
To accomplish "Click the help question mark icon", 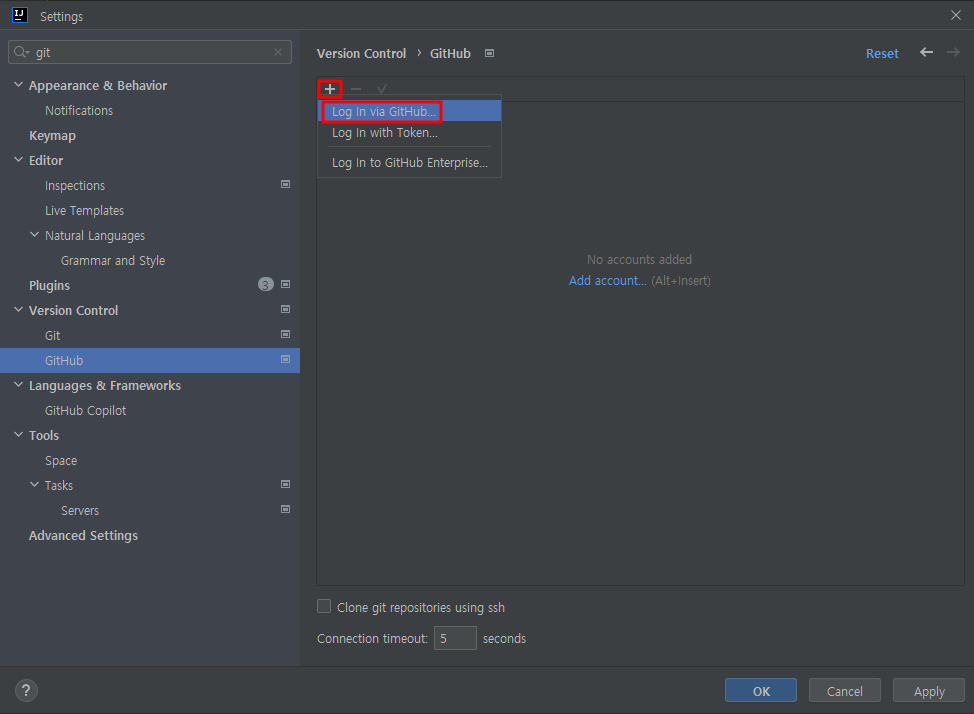I will [x=26, y=690].
